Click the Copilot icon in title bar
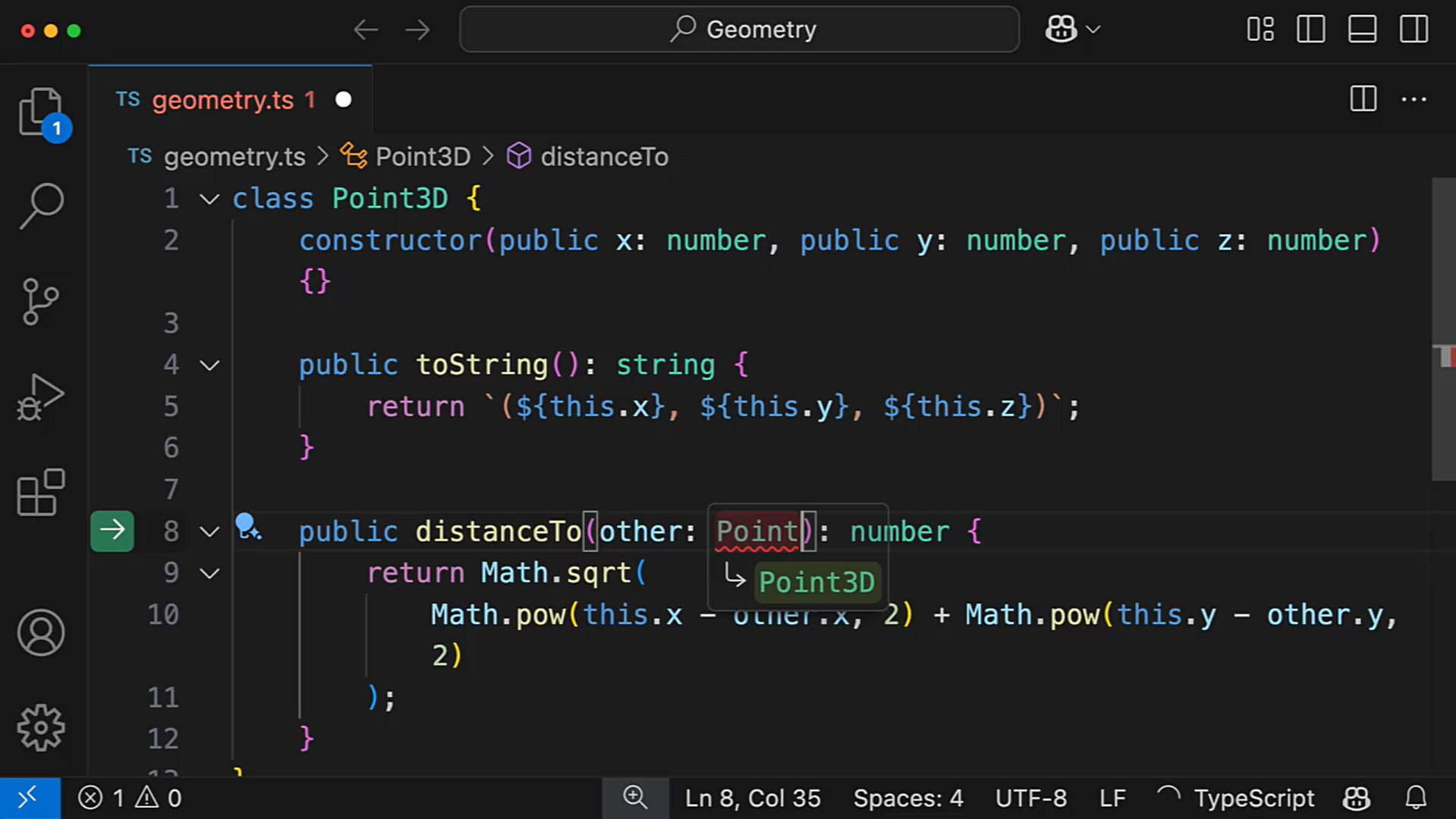 [x=1060, y=30]
